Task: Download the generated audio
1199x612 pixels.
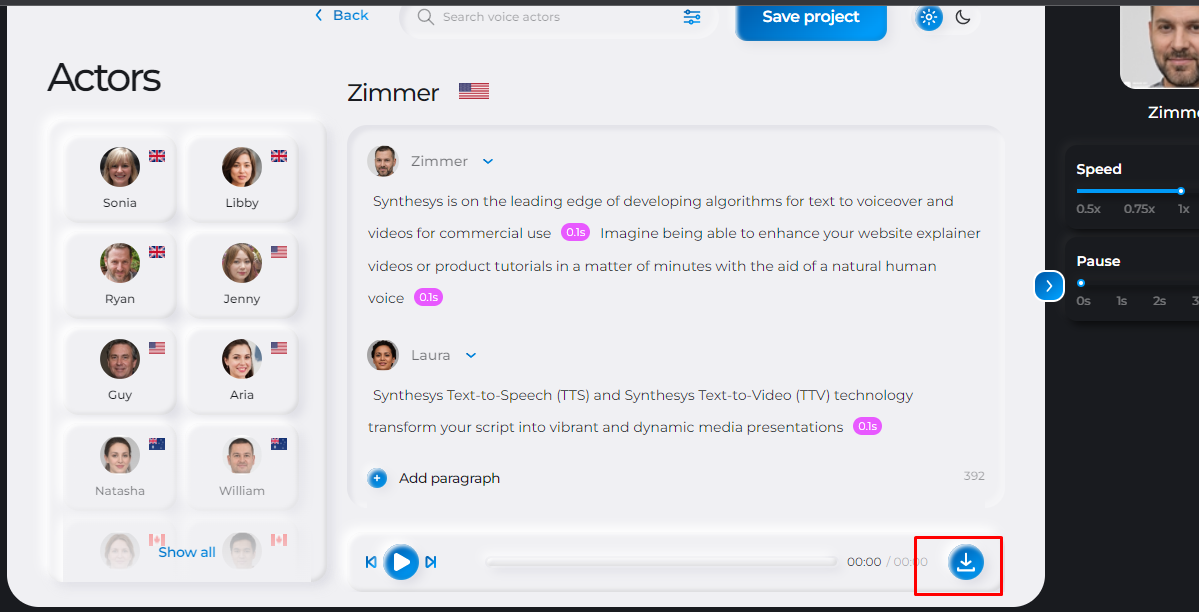Action: 966,562
